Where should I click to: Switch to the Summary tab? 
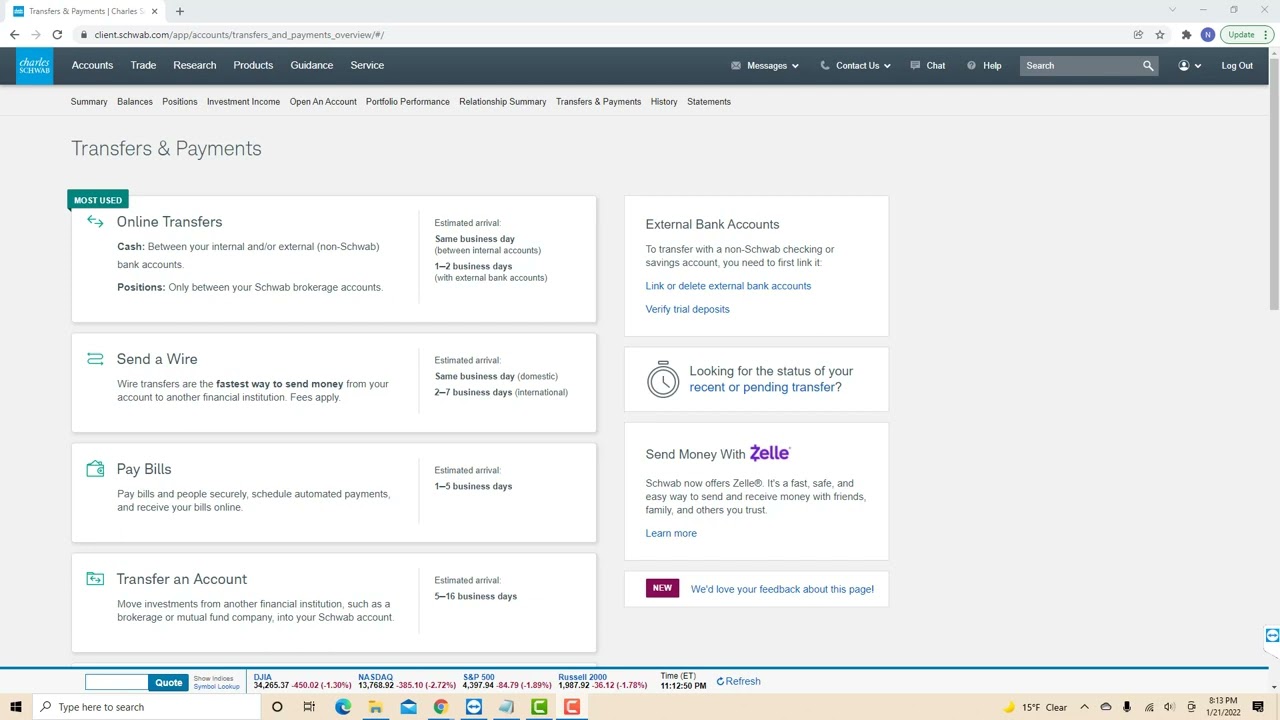[x=89, y=101]
